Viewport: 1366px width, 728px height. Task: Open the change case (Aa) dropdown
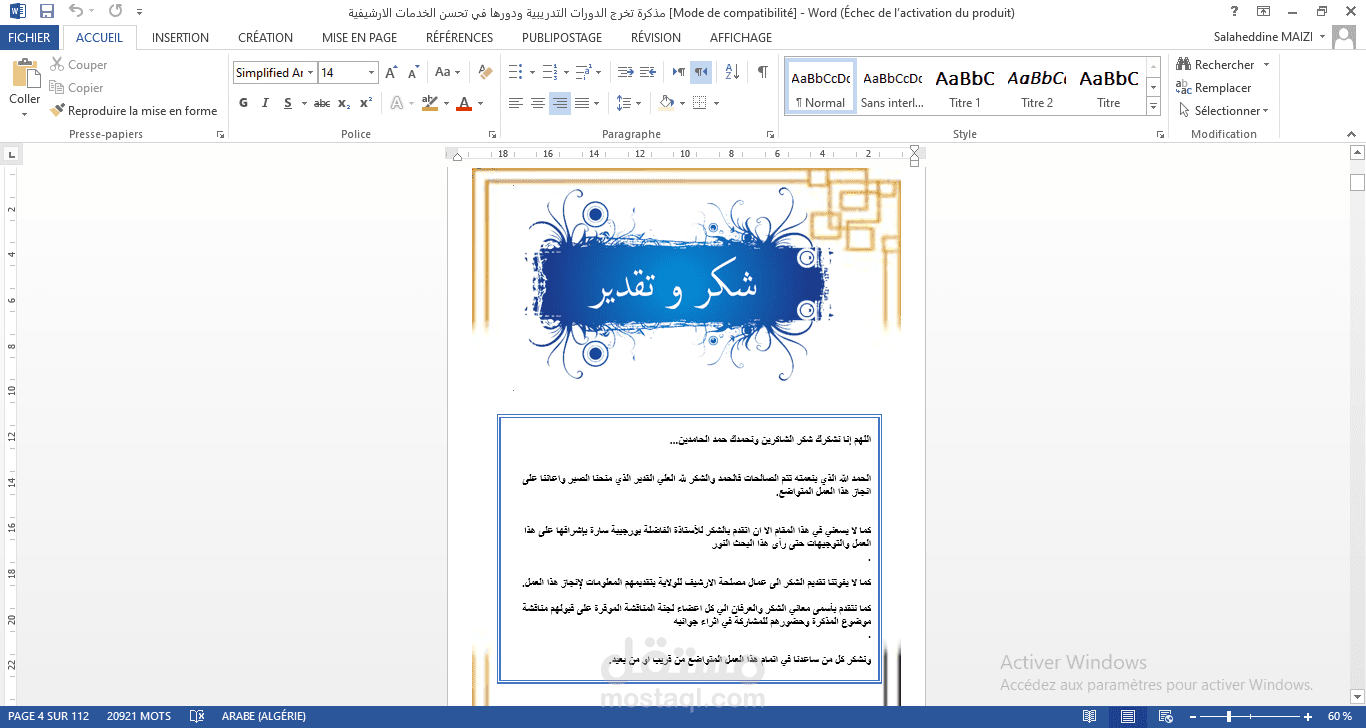pyautogui.click(x=447, y=73)
